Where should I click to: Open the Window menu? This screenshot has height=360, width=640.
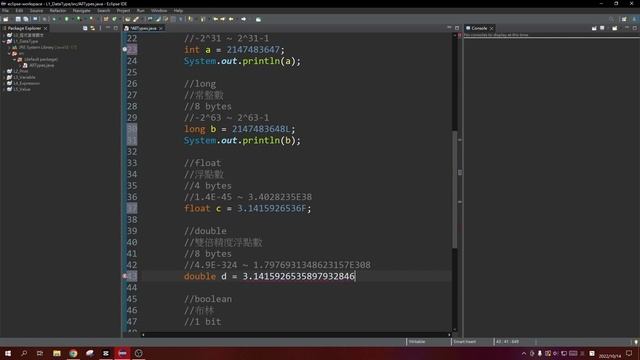(159, 11)
